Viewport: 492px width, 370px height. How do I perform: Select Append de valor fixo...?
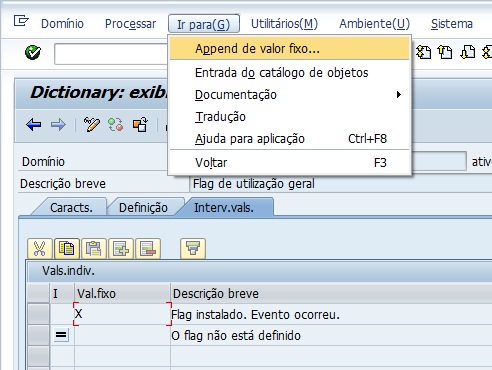pos(289,49)
